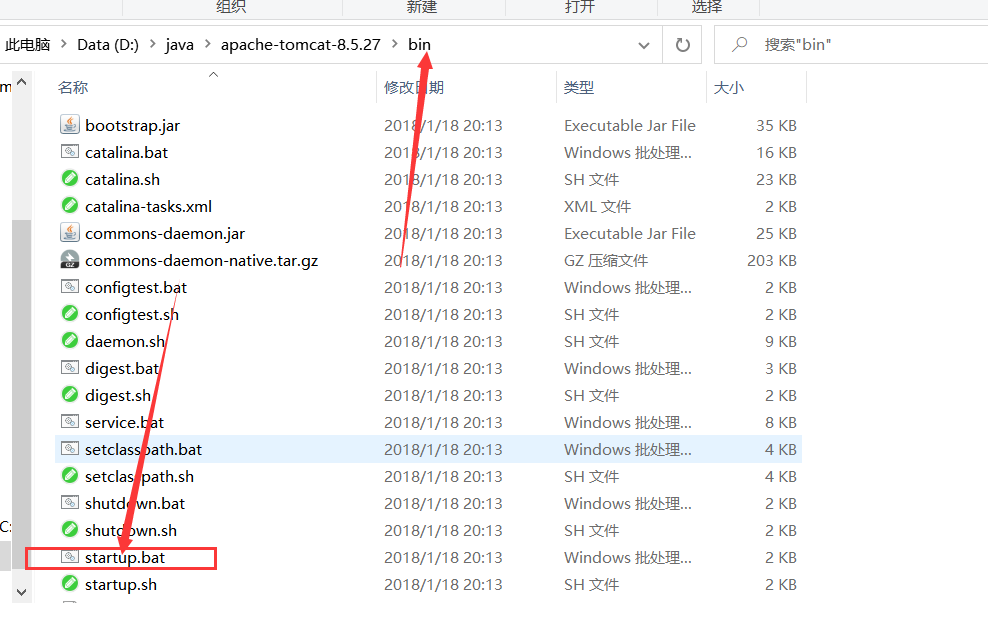This screenshot has height=631, width=988.
Task: Navigate to 此电脑 in breadcrumb
Action: [x=28, y=45]
